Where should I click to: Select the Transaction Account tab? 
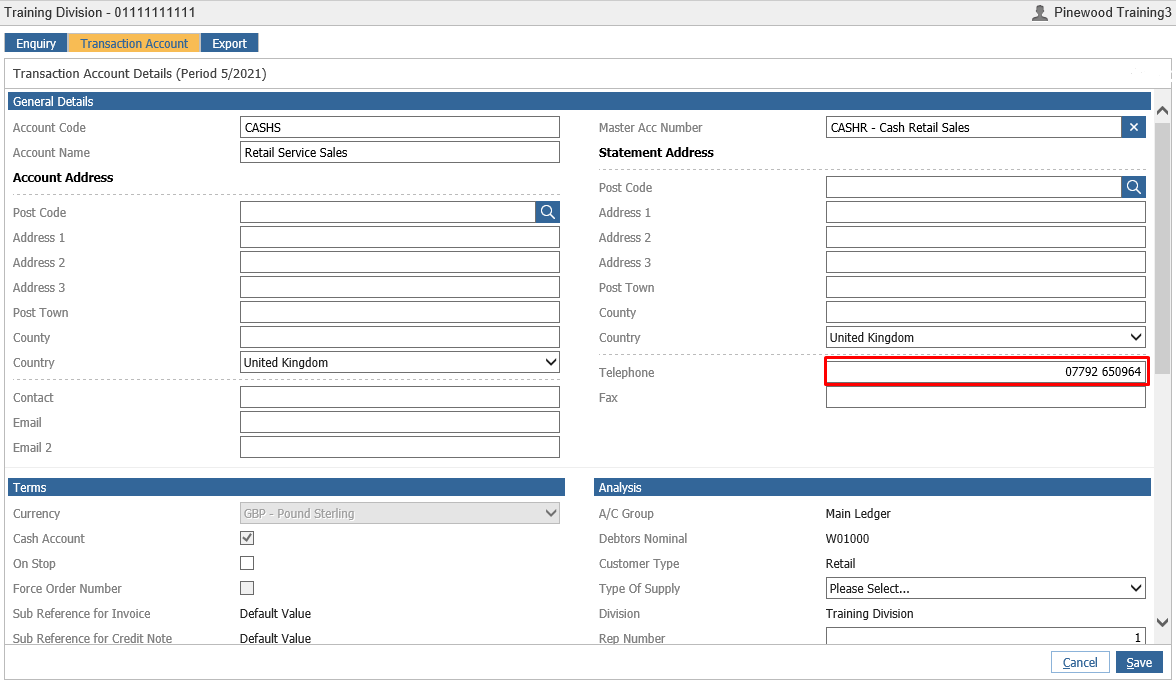pyautogui.click(x=134, y=44)
